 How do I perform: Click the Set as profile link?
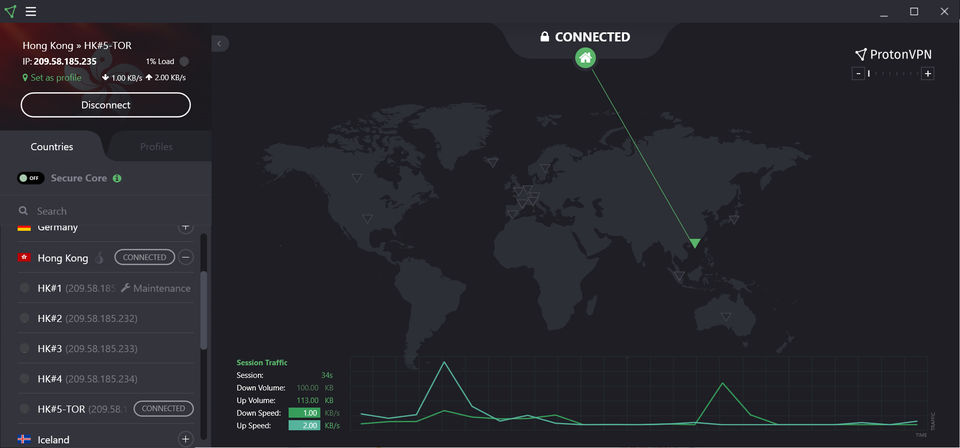coord(55,77)
